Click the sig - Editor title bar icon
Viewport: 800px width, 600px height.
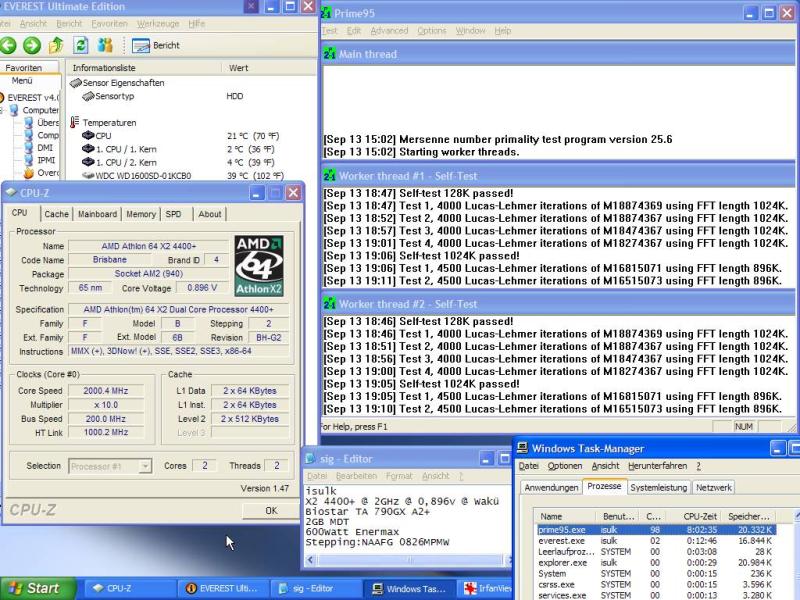(310, 459)
